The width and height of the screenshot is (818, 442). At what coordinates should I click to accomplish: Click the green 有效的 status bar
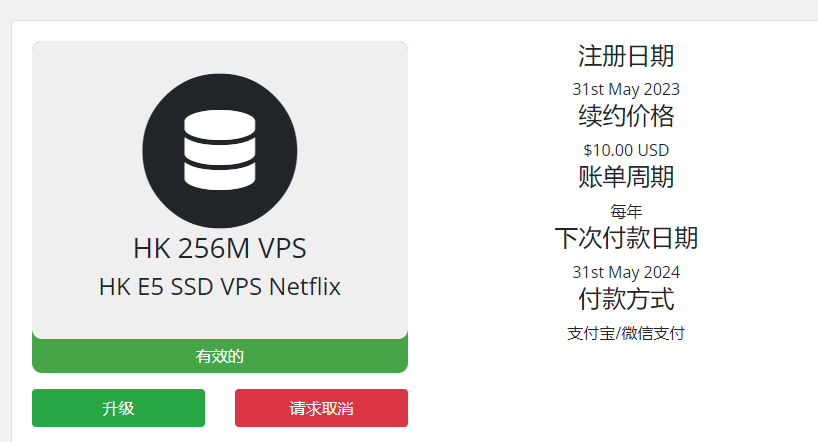point(220,356)
